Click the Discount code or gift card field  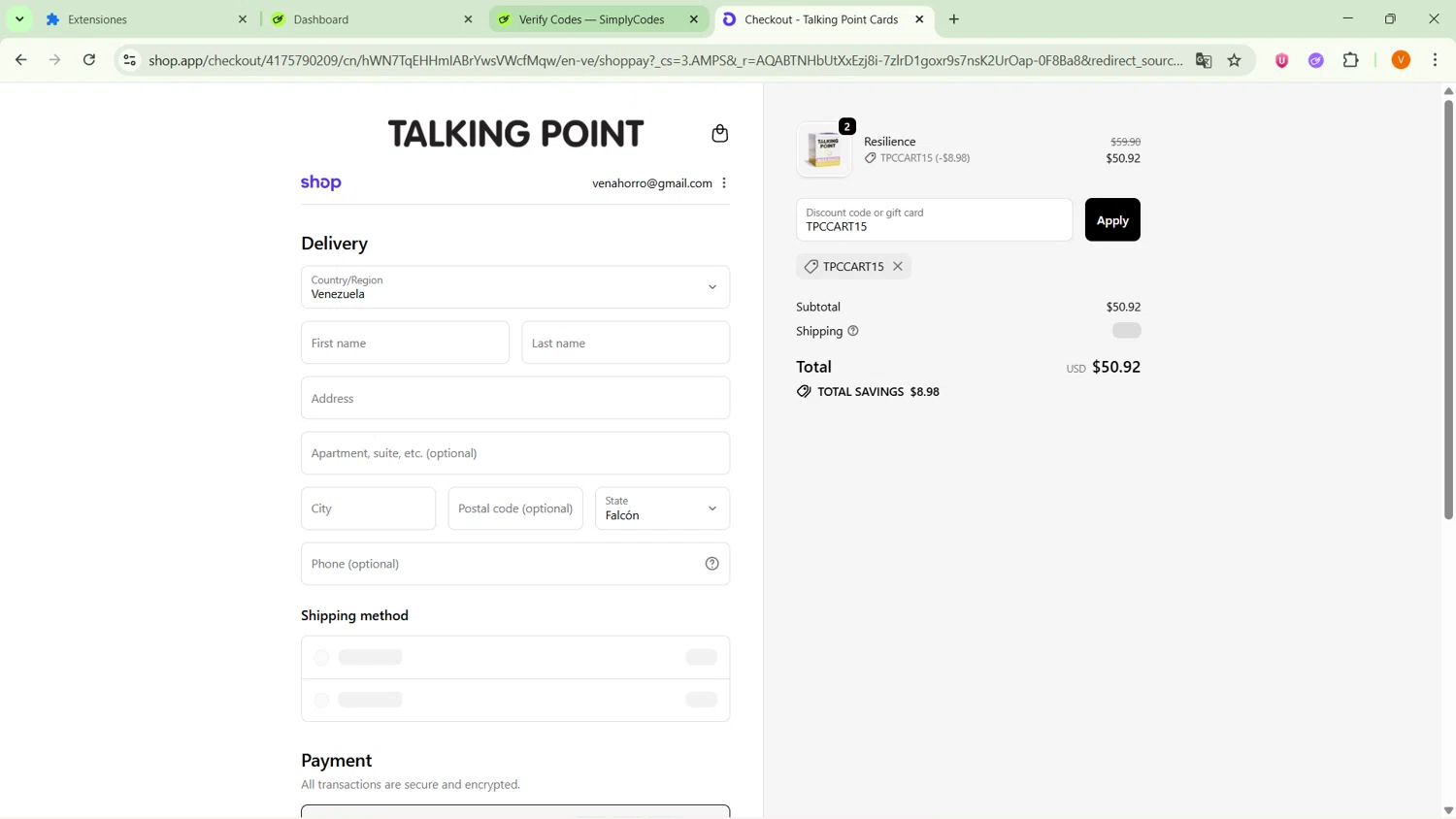pyautogui.click(x=934, y=219)
